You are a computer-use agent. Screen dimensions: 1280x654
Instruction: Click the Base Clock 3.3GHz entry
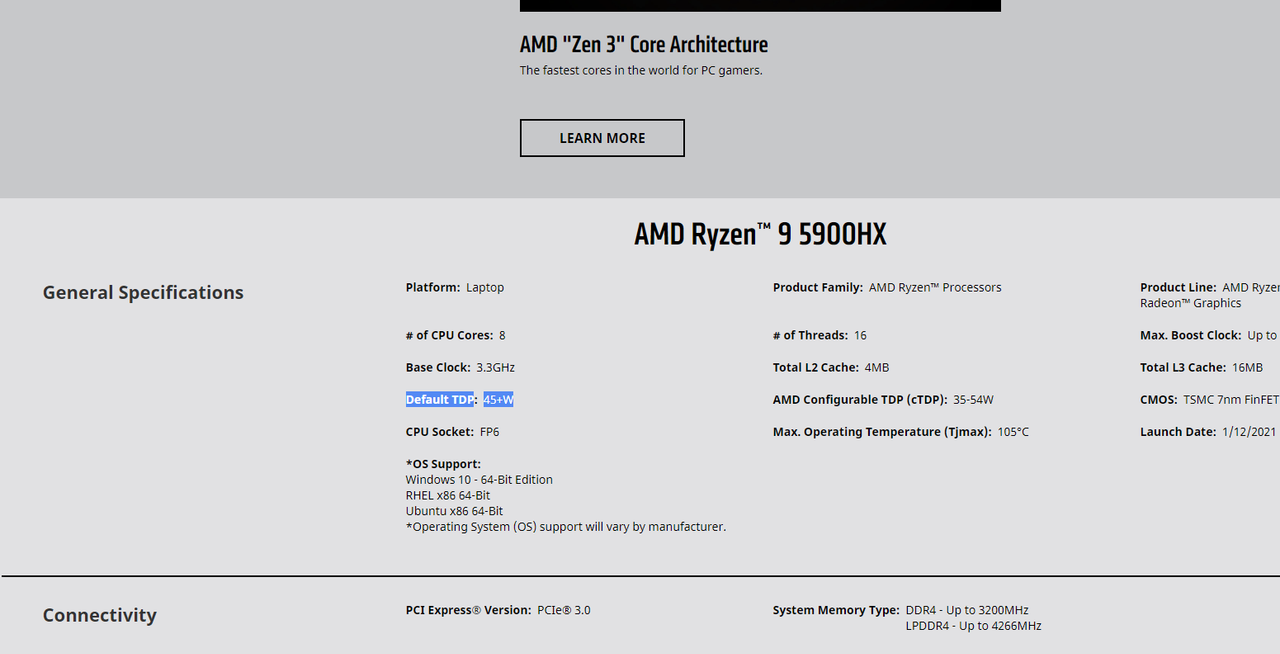[x=460, y=367]
